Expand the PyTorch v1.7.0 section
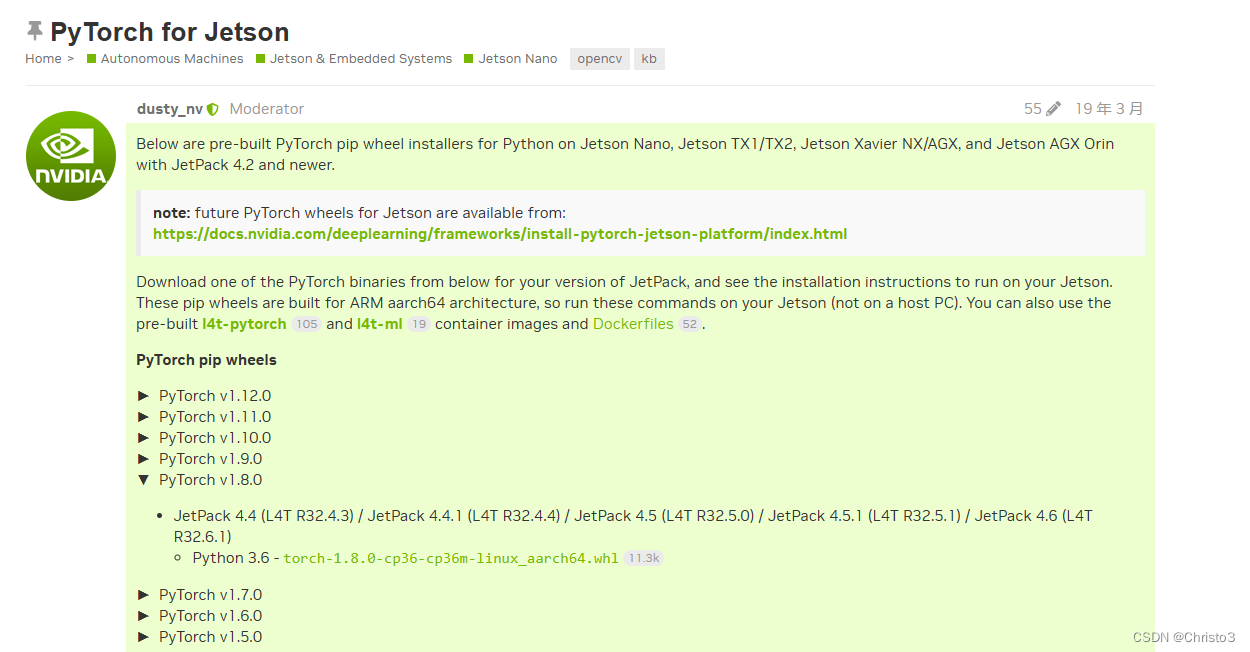Image resolution: width=1250 pixels, height=652 pixels. (199, 594)
